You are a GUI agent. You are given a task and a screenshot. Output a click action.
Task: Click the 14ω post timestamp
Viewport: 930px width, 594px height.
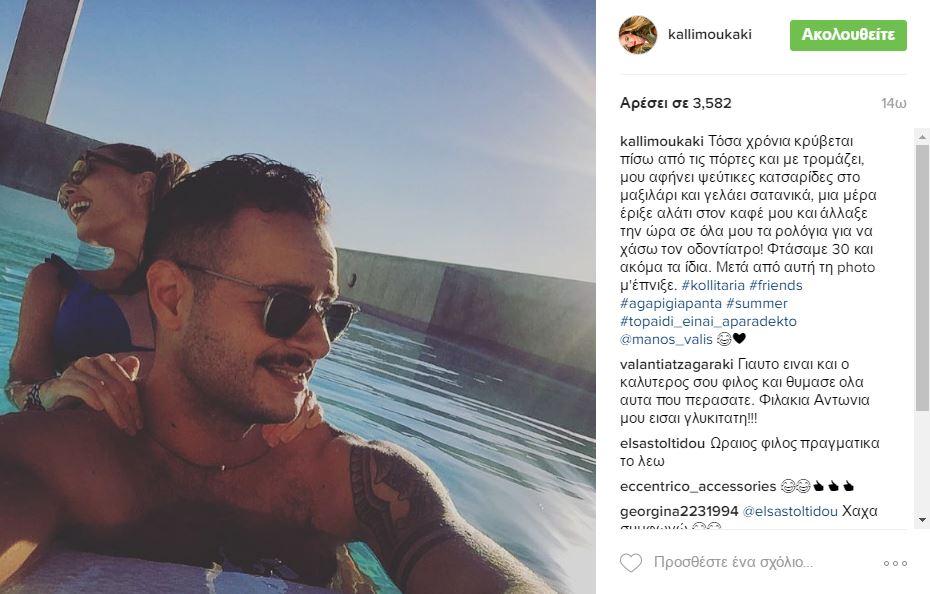(894, 103)
